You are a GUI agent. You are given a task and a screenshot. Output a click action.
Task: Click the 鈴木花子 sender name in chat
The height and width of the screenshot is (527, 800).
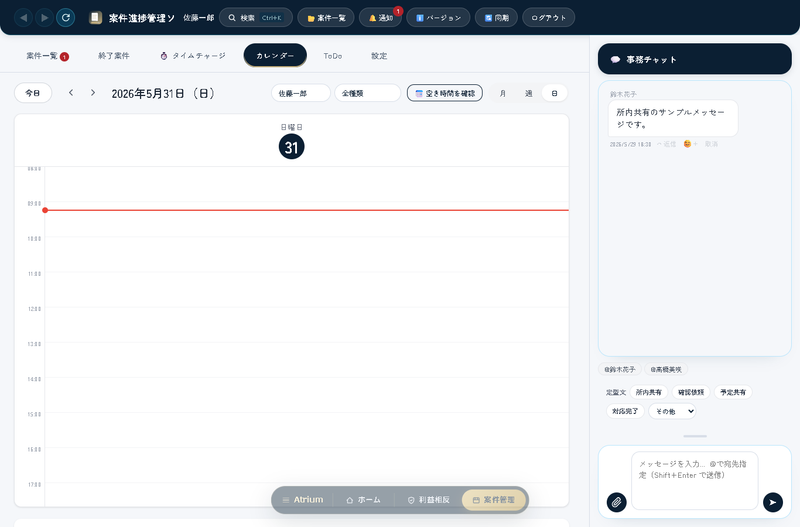point(623,94)
